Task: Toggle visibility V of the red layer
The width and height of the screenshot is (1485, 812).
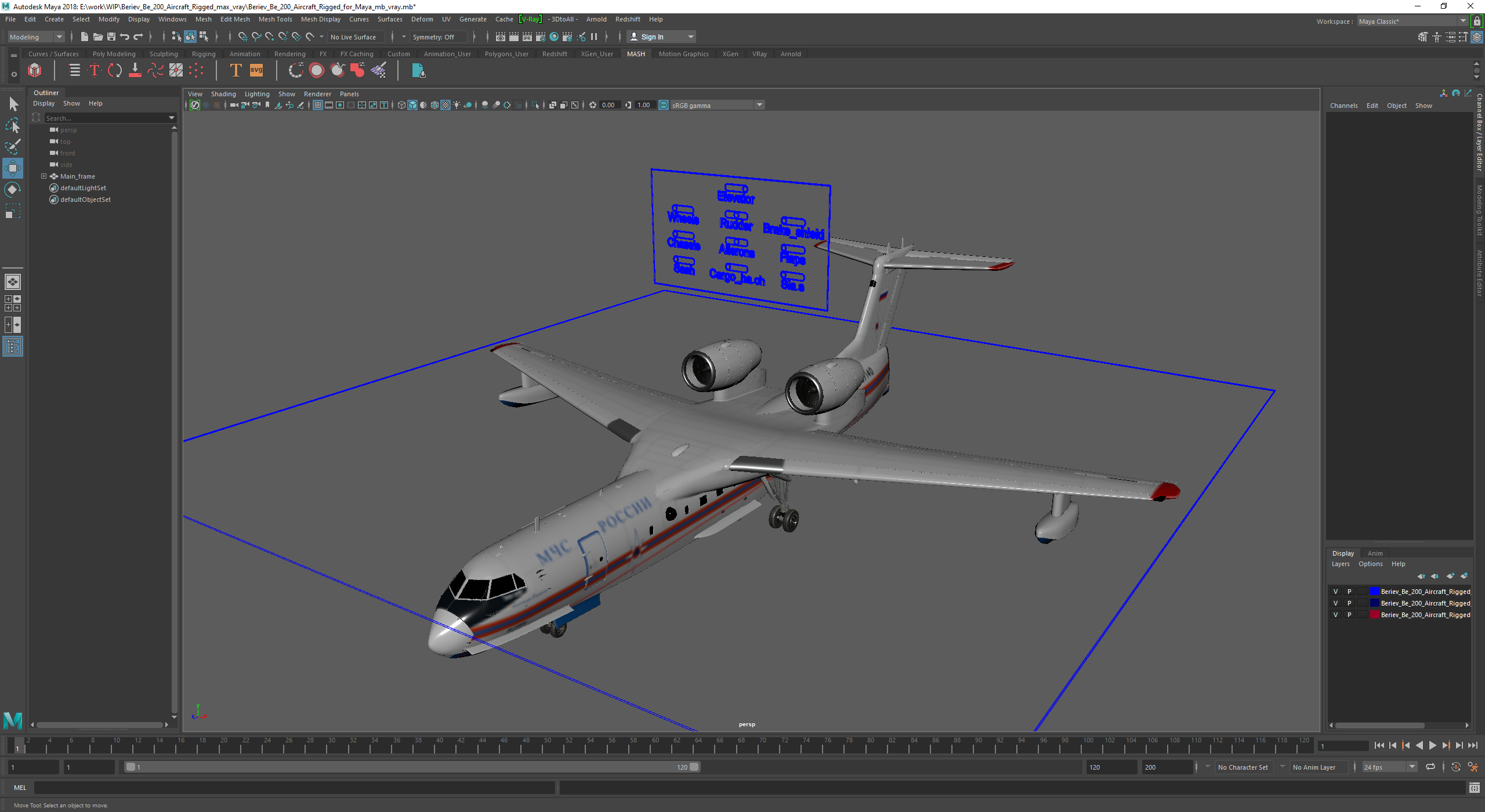Action: 1336,615
